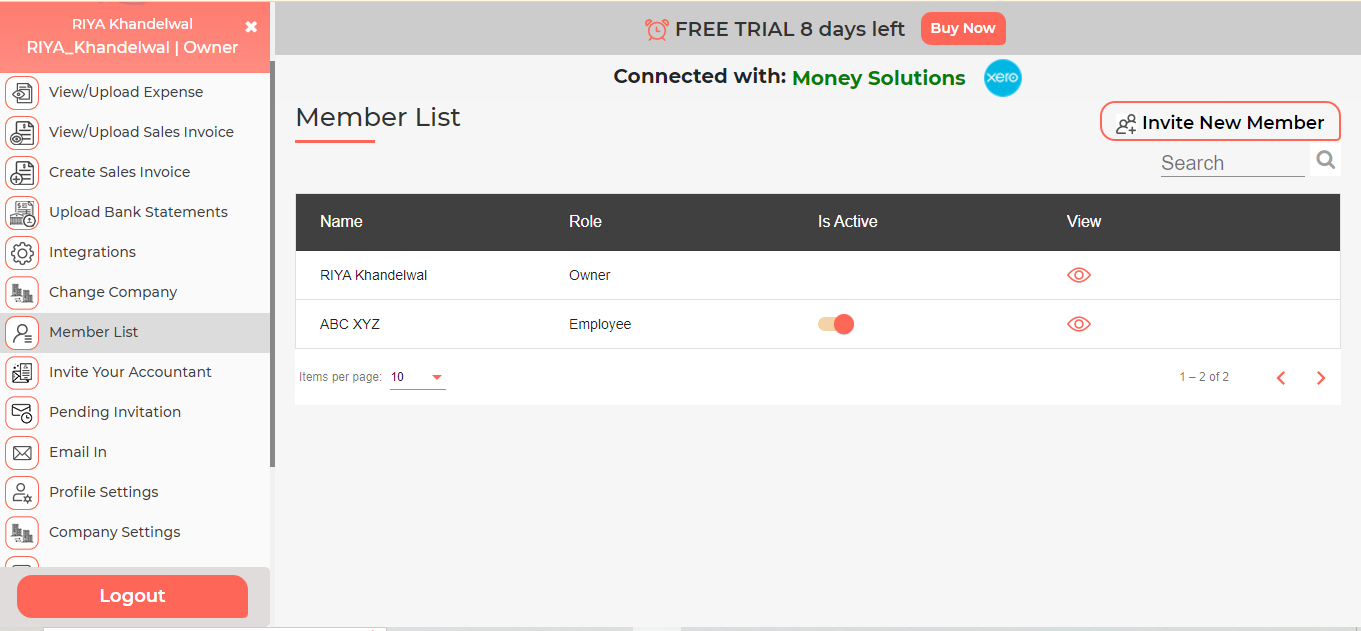Select Member List menu item
Viewport: 1361px width, 631px height.
coord(135,332)
